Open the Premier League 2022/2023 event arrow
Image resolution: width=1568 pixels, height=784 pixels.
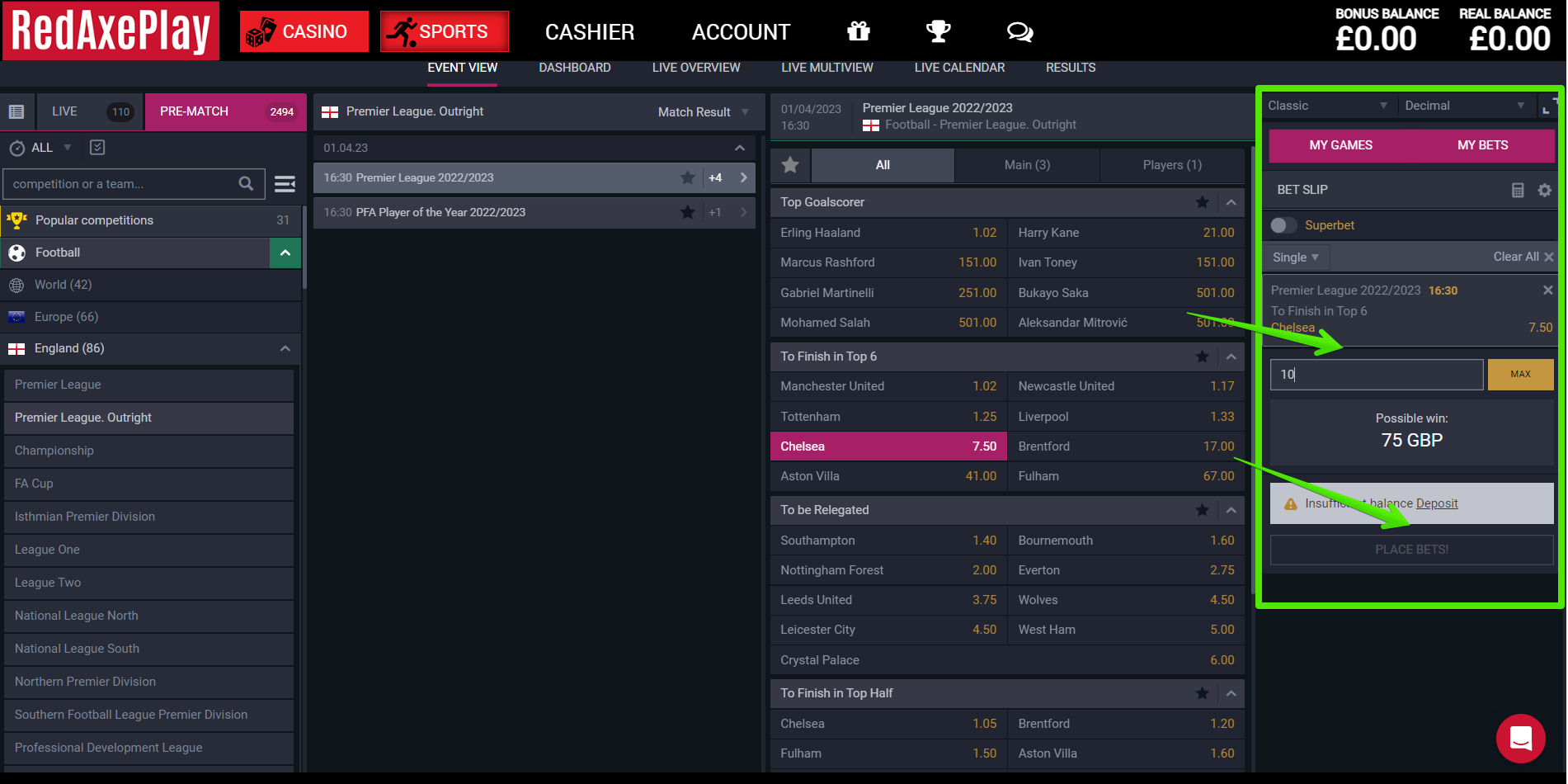click(x=743, y=177)
